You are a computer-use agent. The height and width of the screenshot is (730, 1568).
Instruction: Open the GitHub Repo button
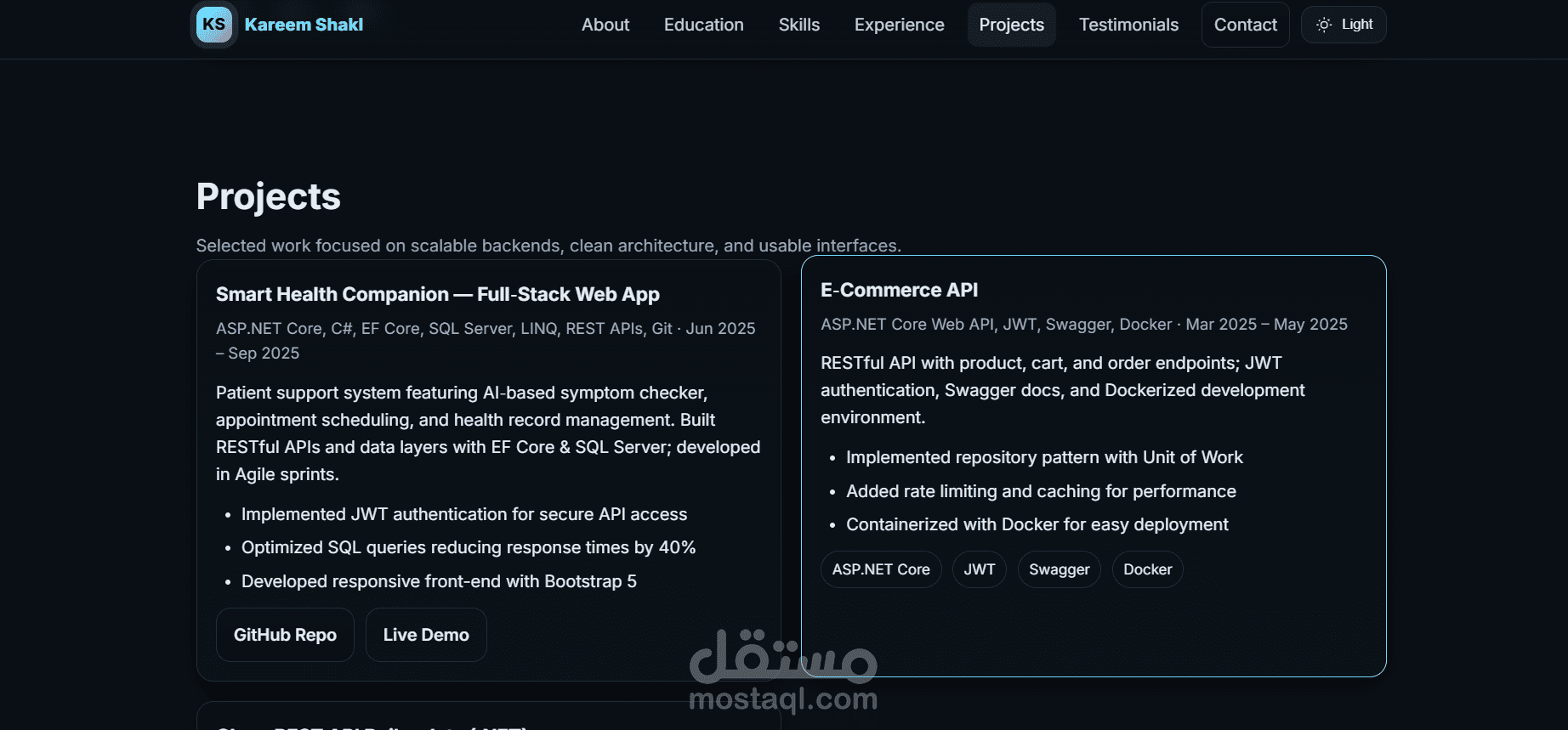[285, 635]
